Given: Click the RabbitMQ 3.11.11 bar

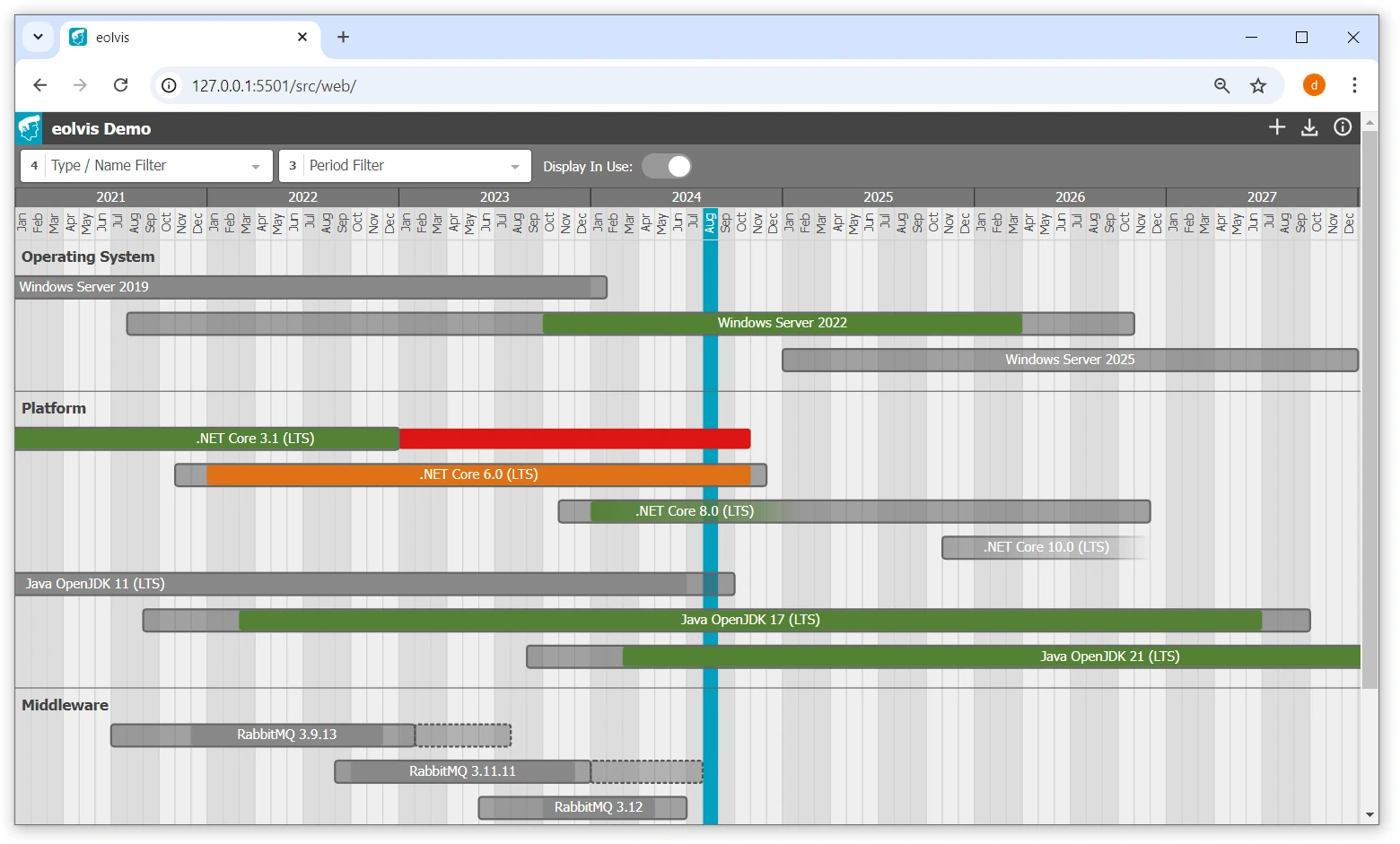Looking at the screenshot, I should pos(462,771).
